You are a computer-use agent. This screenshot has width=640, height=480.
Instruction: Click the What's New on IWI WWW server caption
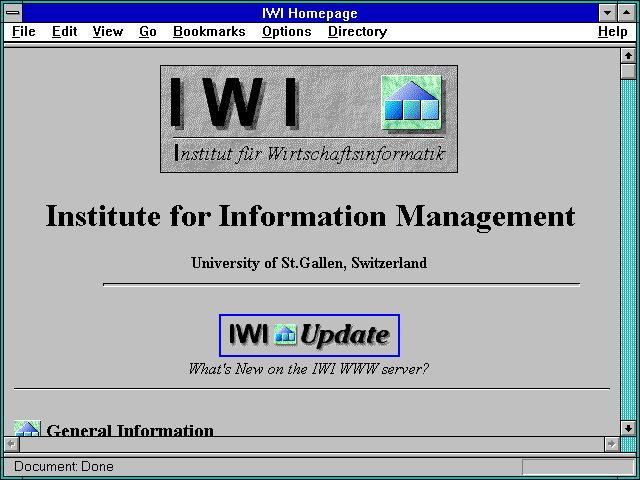click(x=308, y=369)
